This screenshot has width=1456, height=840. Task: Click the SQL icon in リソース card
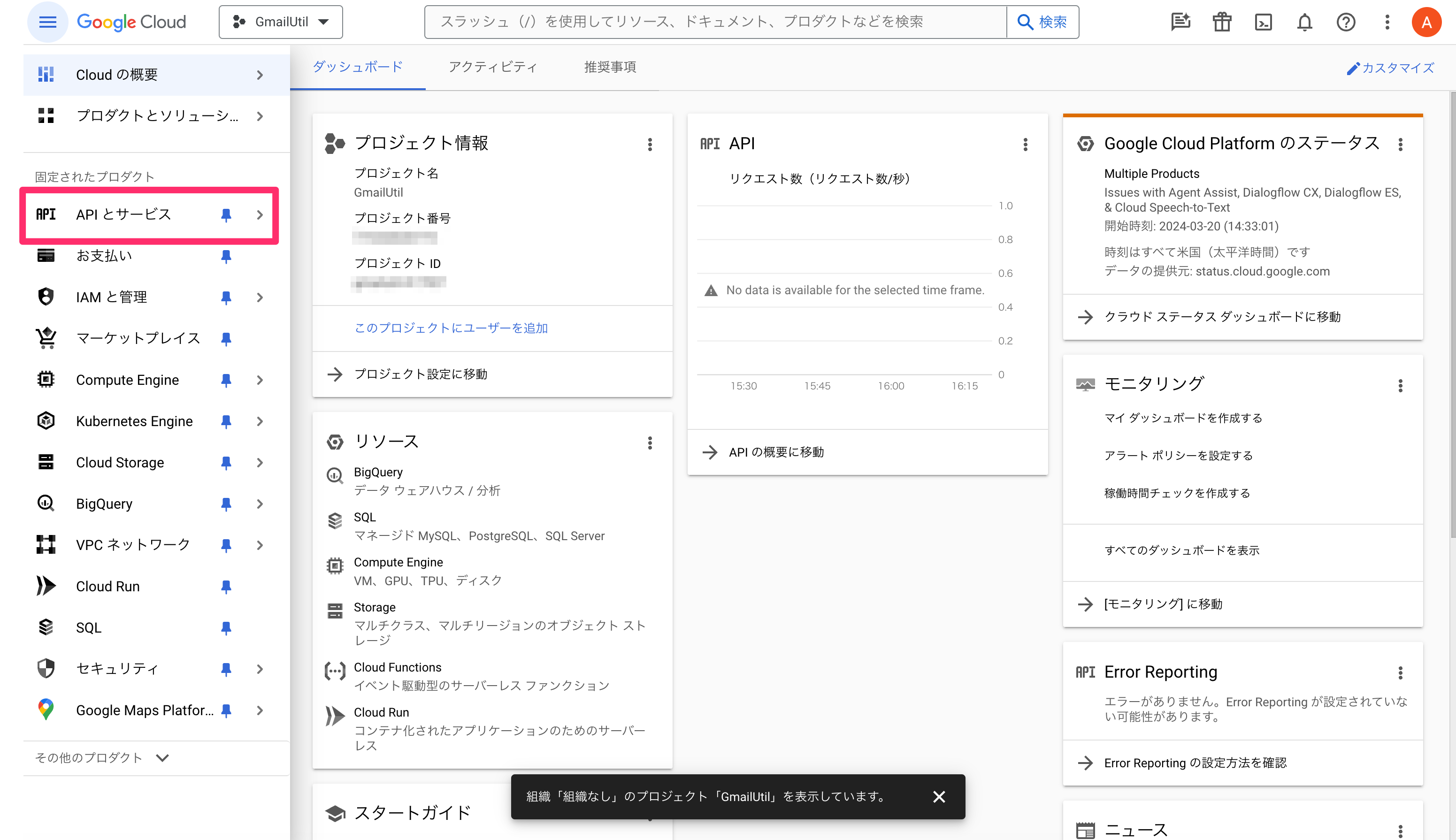(335, 520)
